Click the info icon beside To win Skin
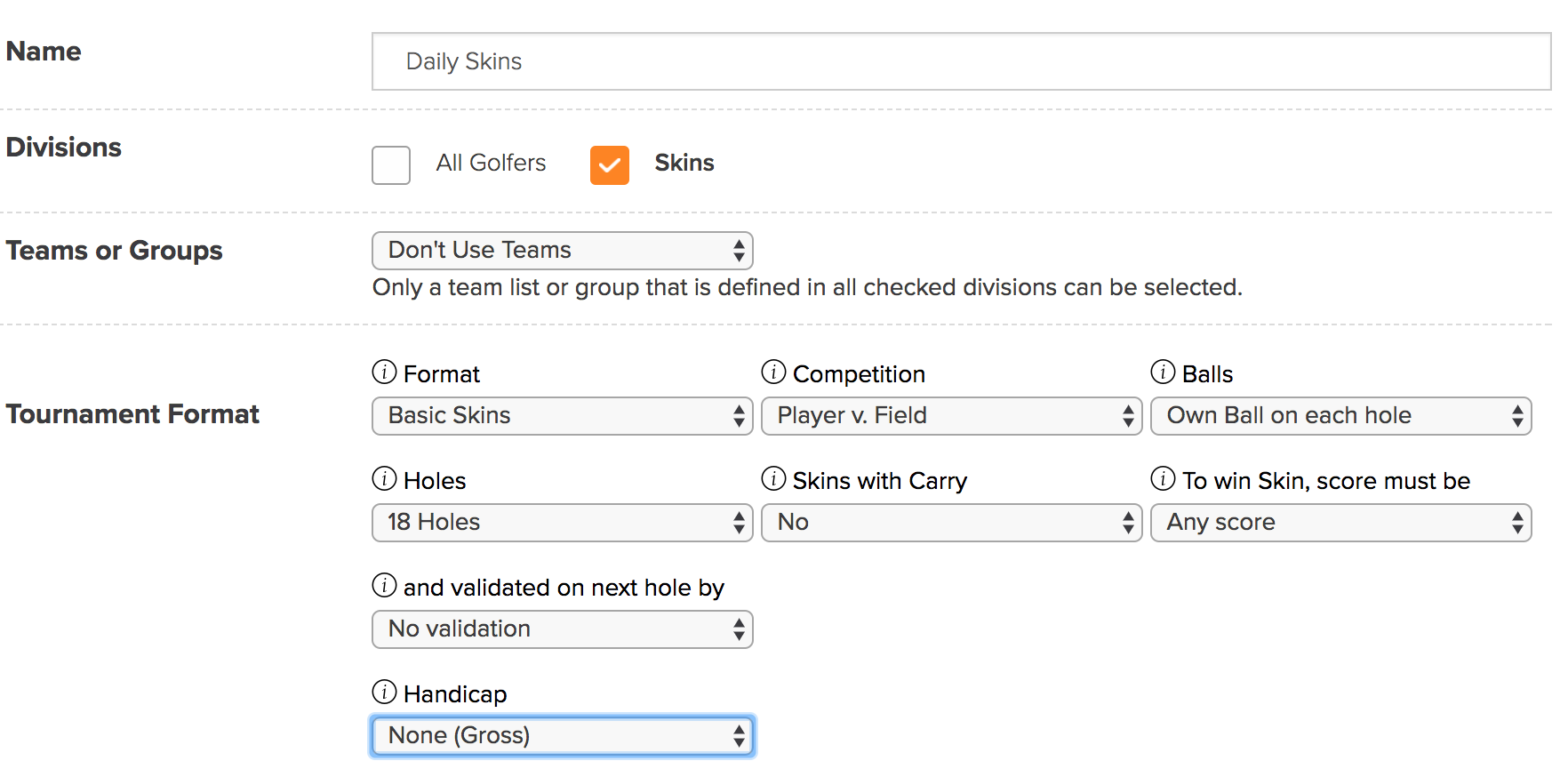Screen dimensions: 1568x777 coord(1163,478)
